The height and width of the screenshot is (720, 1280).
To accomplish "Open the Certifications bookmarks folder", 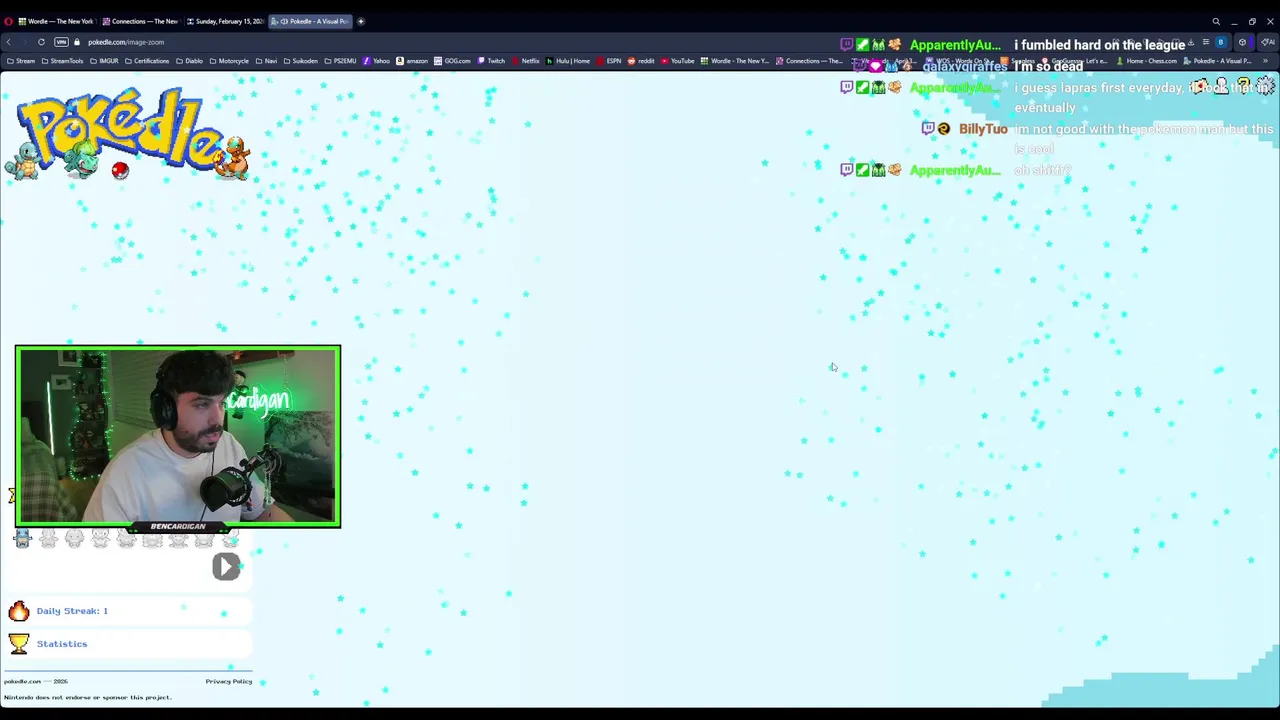I will 148,61.
